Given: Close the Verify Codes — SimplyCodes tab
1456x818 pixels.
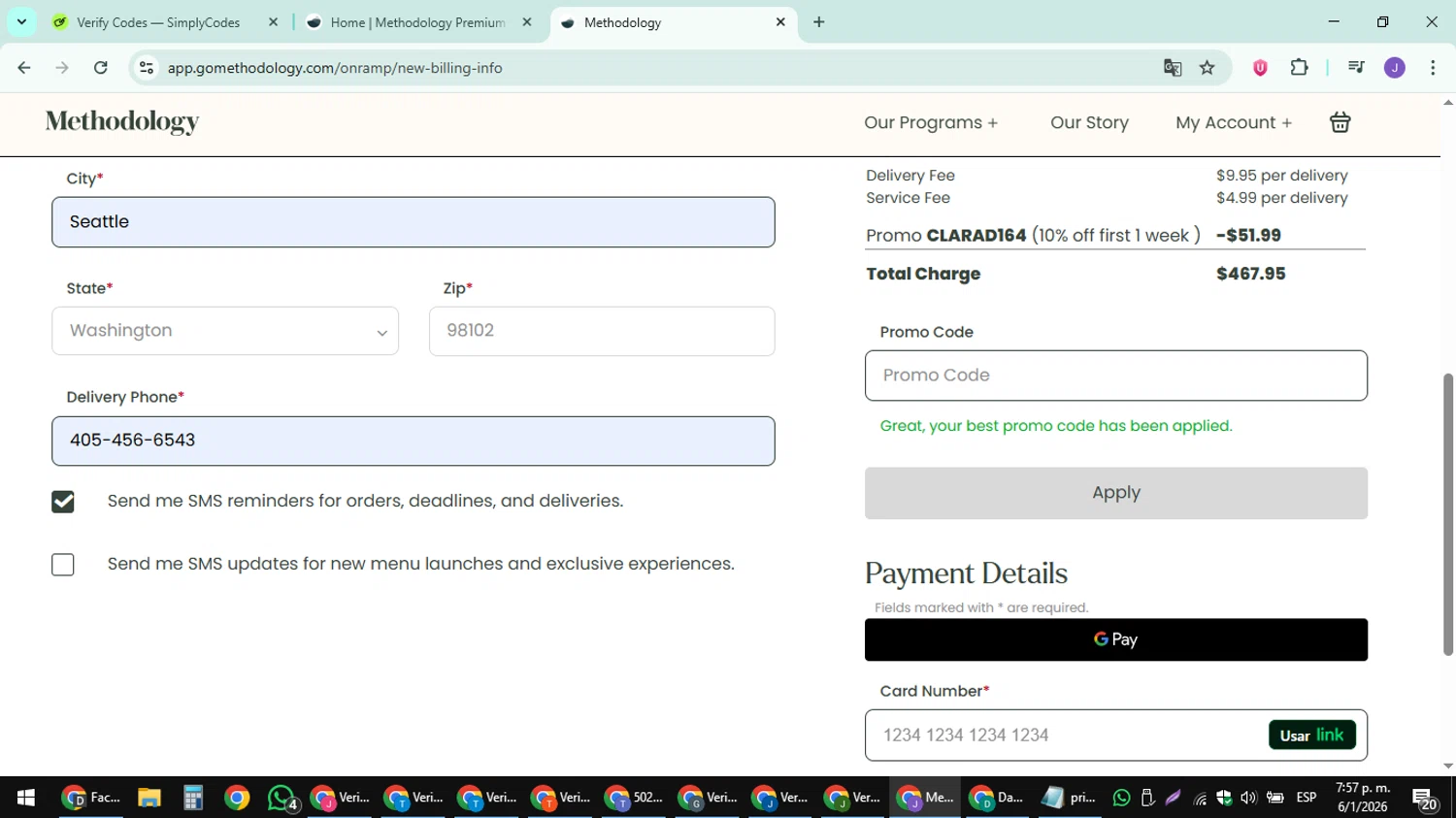Looking at the screenshot, I should click(273, 22).
